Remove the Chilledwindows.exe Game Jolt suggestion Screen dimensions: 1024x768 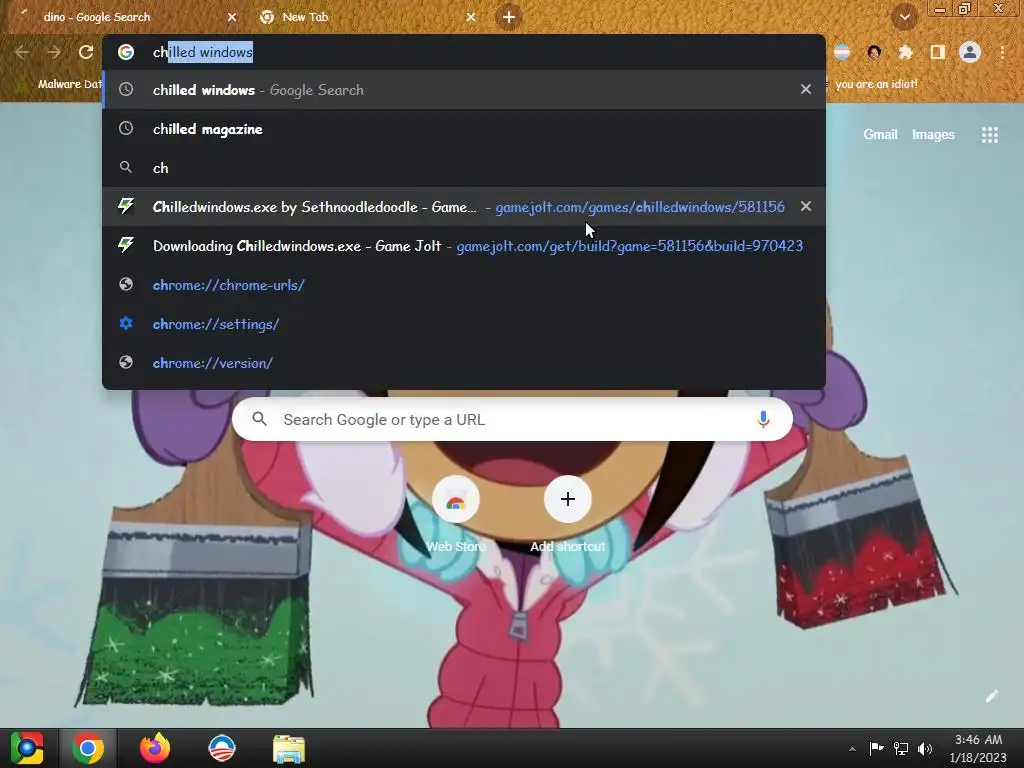pyautogui.click(x=806, y=206)
